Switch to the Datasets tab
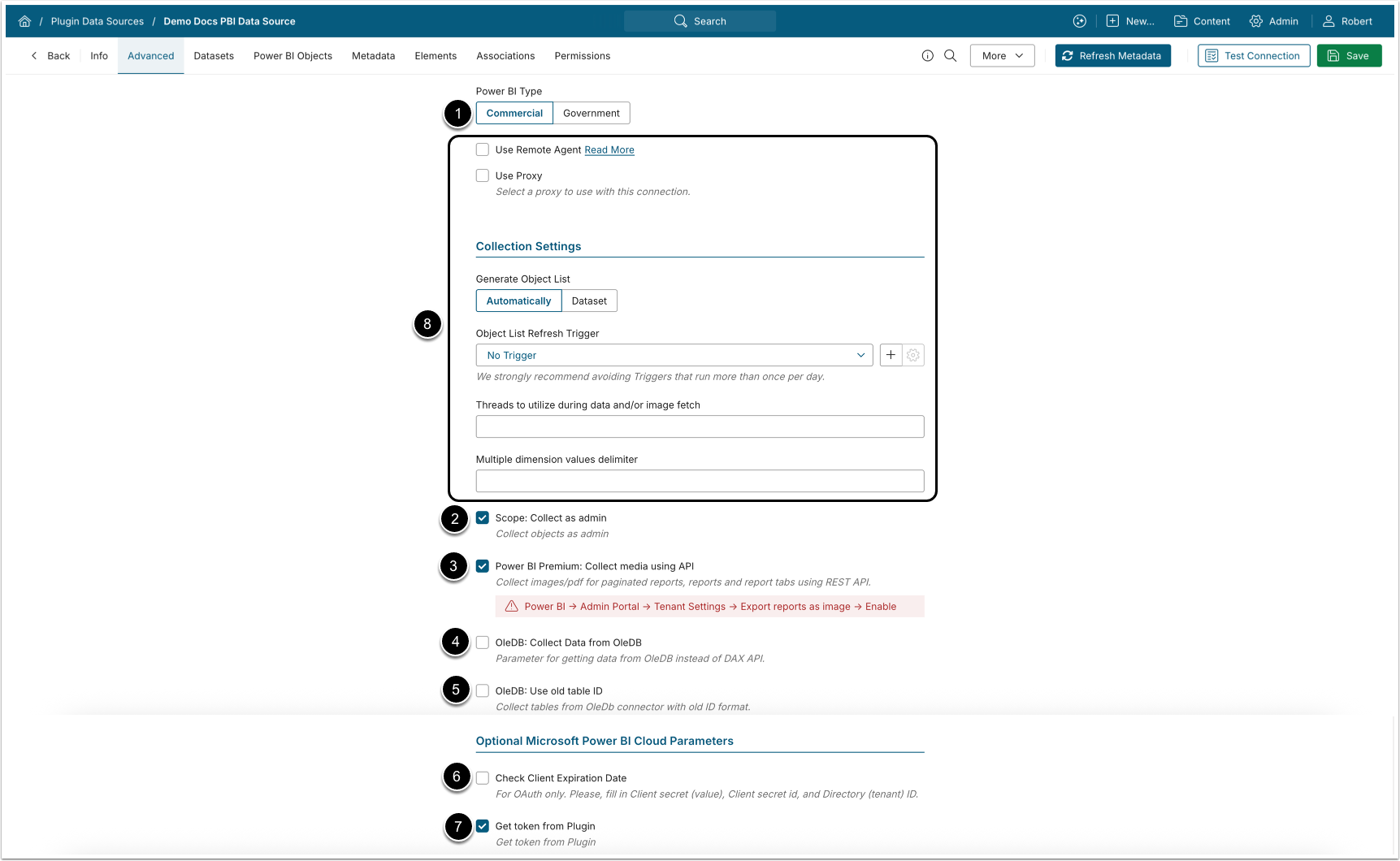 click(214, 55)
